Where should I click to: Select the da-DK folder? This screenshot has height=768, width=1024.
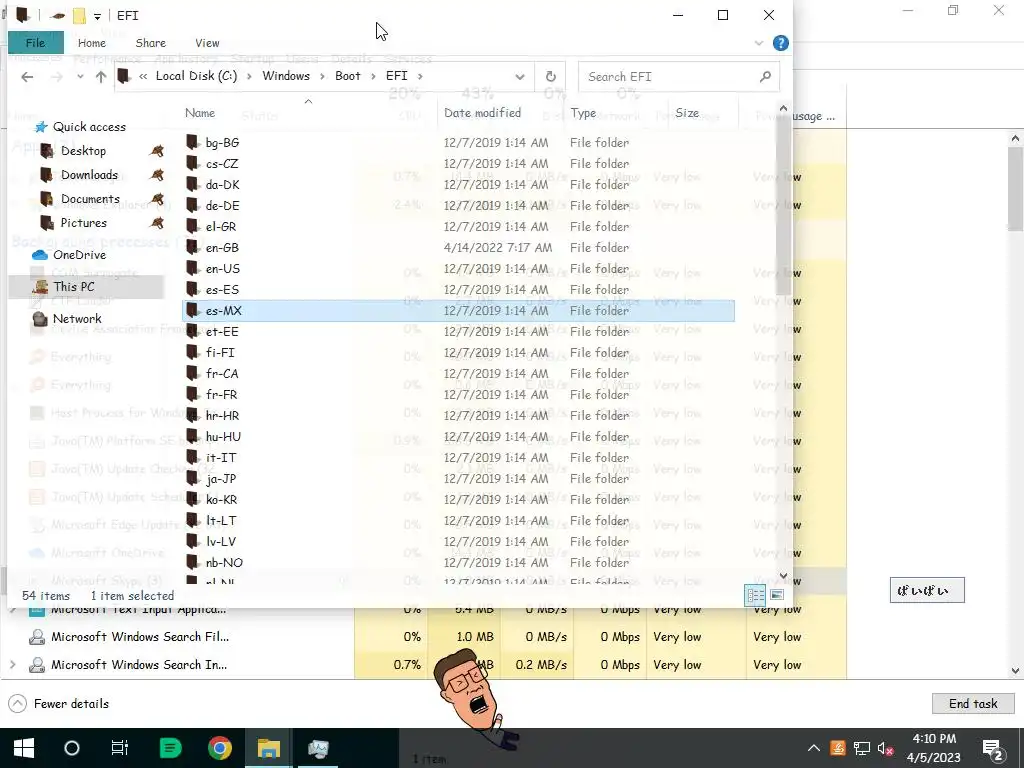coord(222,185)
